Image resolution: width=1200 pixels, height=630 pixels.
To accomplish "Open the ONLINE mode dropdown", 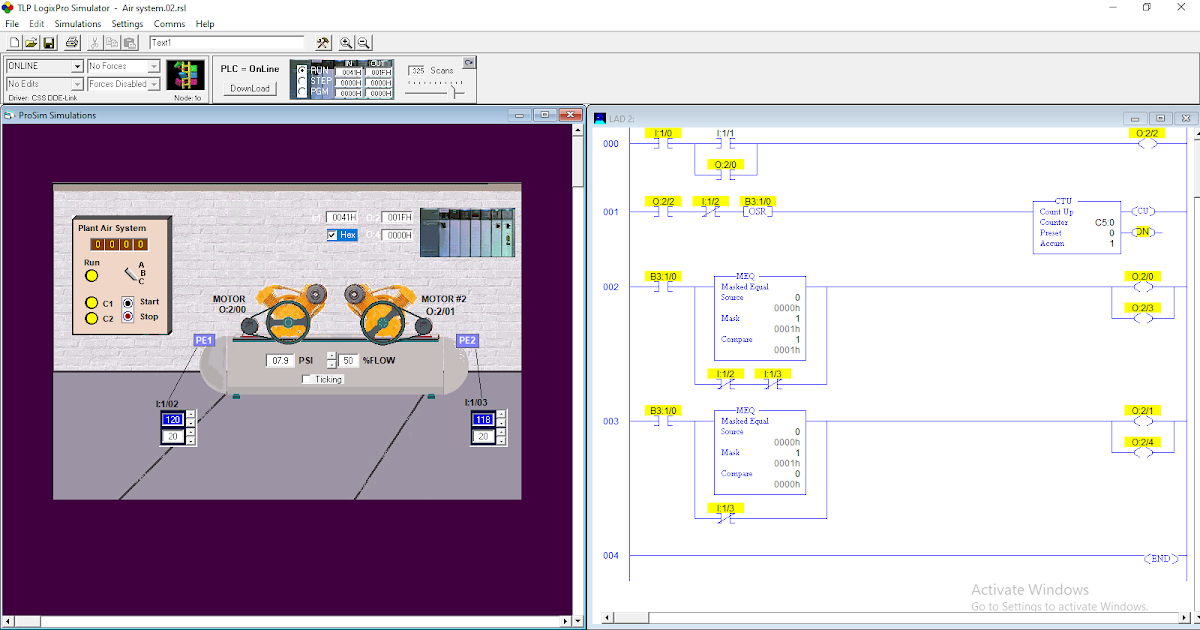I will pos(76,68).
